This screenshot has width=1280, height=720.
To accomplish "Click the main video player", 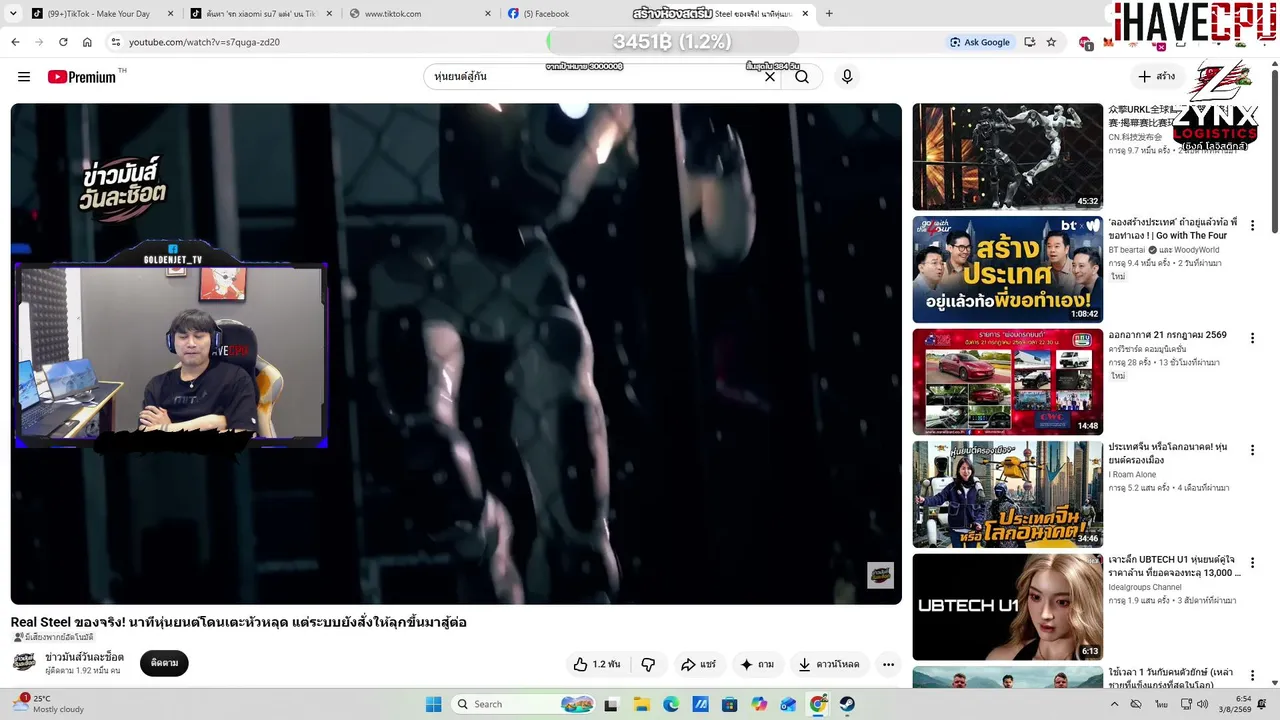I will coord(456,354).
